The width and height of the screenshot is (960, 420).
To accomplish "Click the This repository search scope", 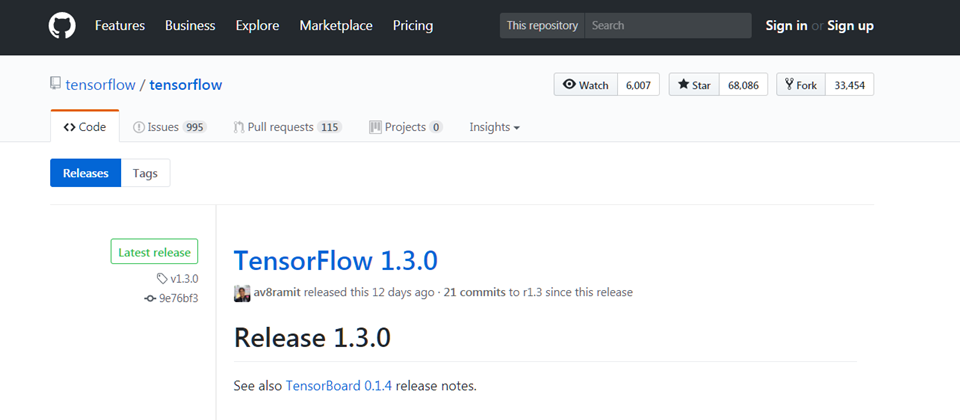I will tap(542, 26).
